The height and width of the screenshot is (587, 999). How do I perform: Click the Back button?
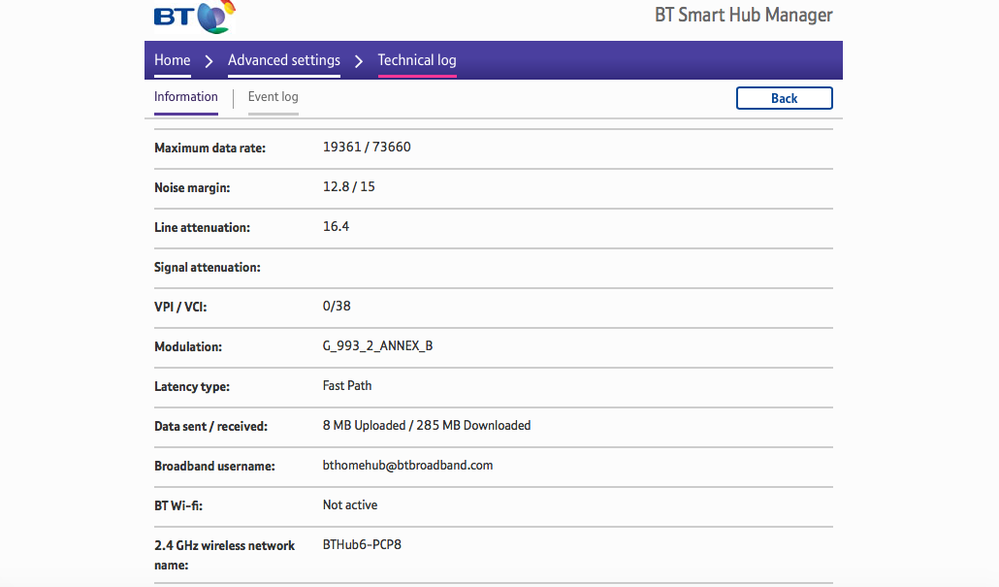coord(784,98)
